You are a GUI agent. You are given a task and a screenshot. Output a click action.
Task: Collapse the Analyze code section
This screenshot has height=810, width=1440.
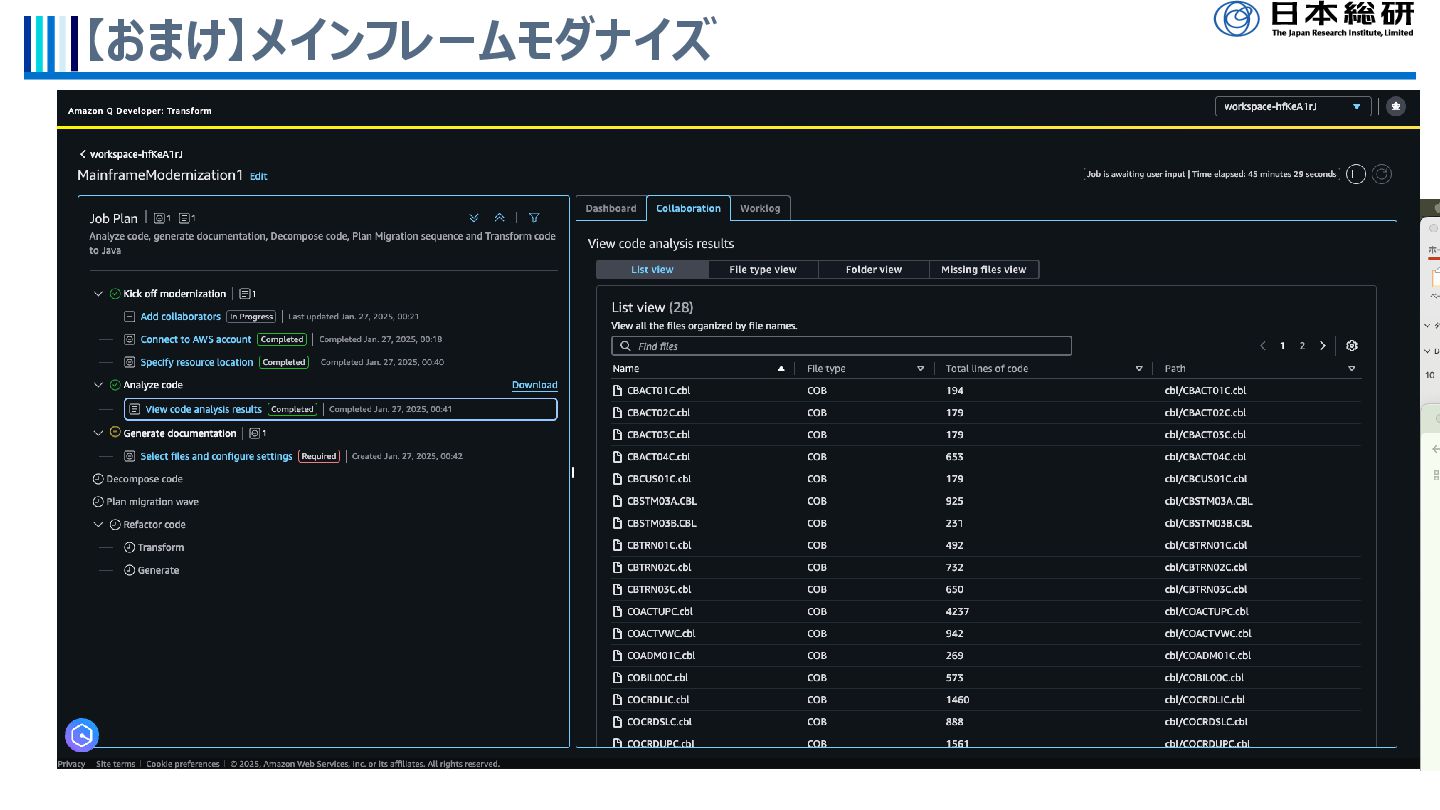tap(98, 385)
